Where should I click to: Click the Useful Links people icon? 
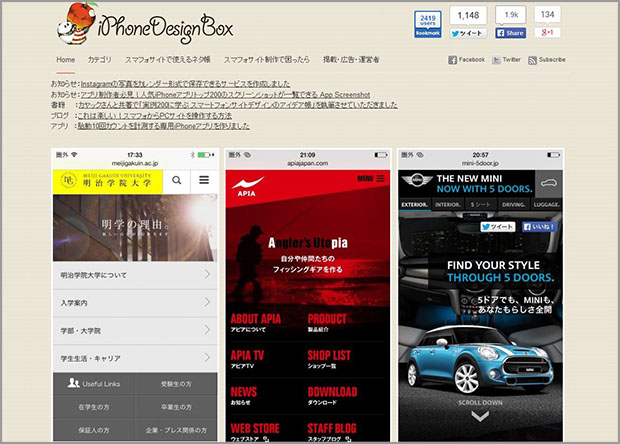[74, 383]
